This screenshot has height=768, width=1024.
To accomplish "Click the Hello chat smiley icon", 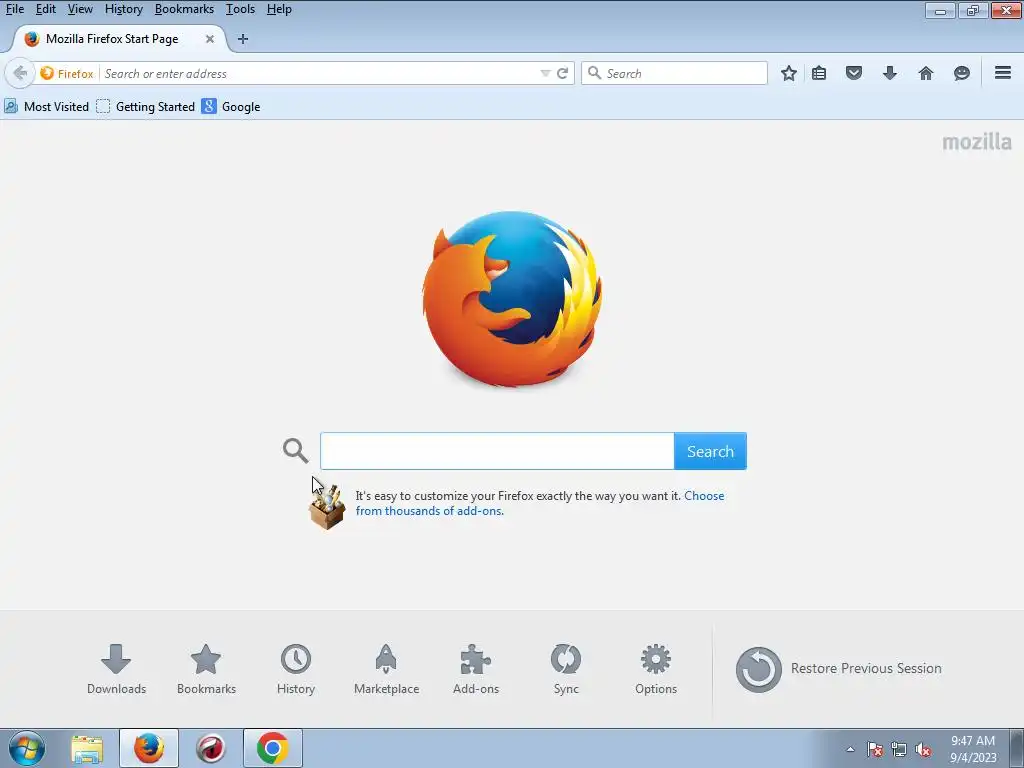I will click(961, 73).
